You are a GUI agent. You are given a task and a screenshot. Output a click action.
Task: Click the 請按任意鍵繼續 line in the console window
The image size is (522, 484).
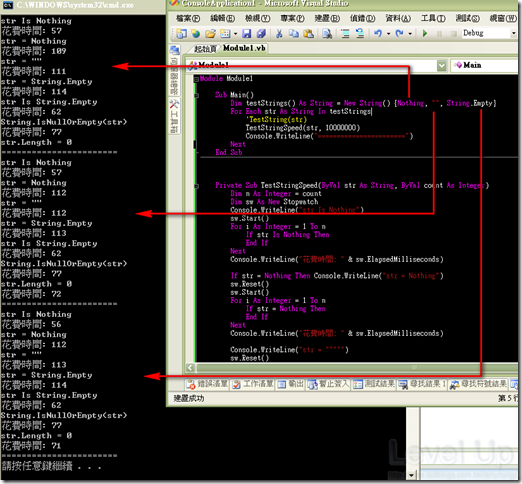(51, 466)
